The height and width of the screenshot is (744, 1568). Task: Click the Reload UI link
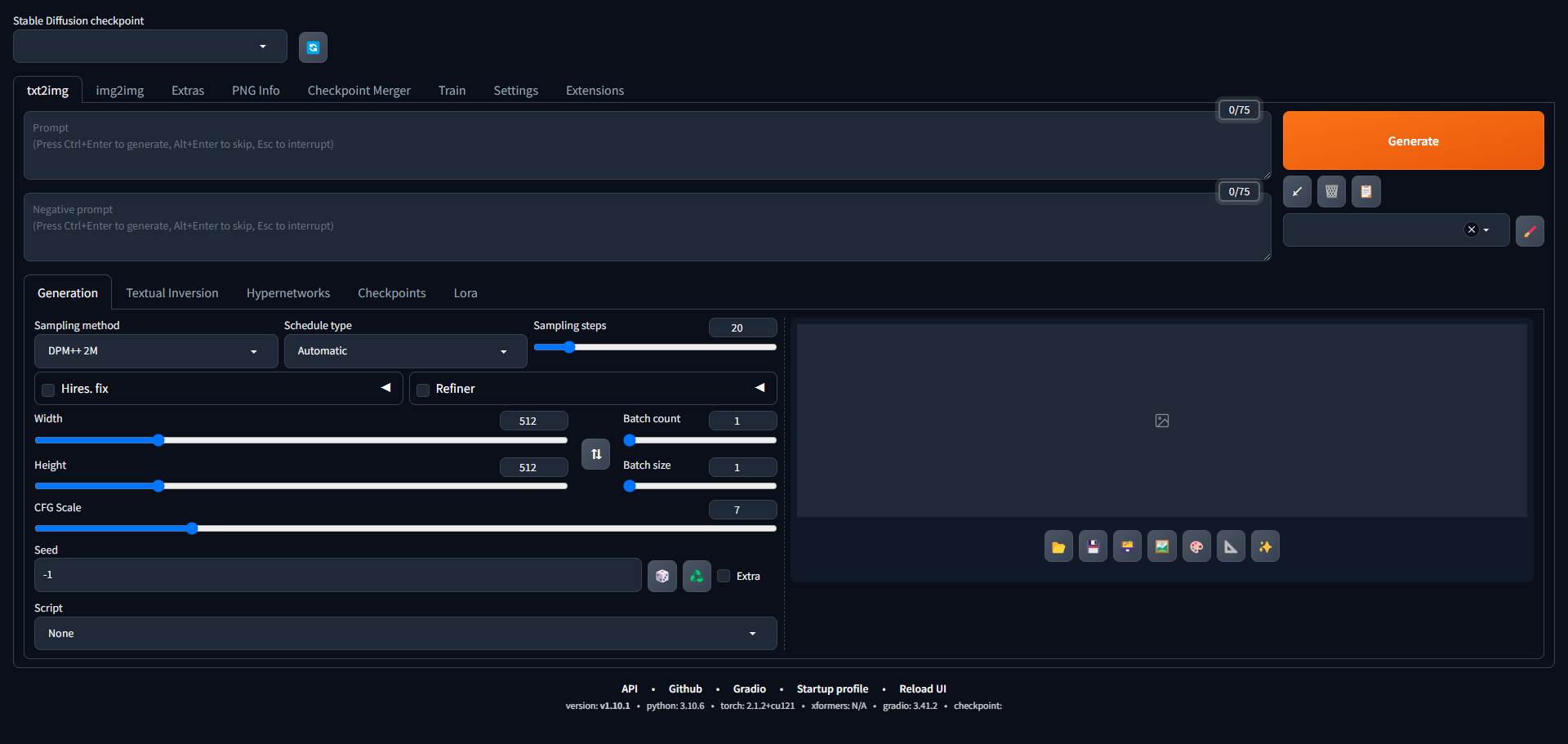click(922, 689)
